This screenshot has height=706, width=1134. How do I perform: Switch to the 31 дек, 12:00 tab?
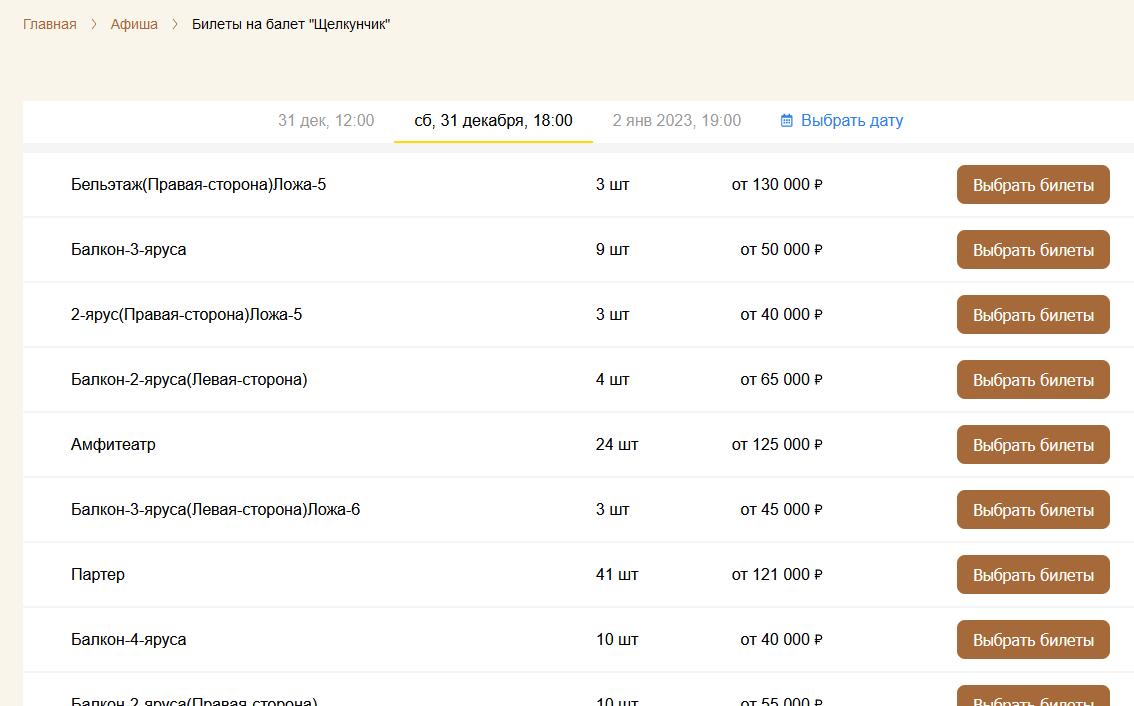point(326,120)
